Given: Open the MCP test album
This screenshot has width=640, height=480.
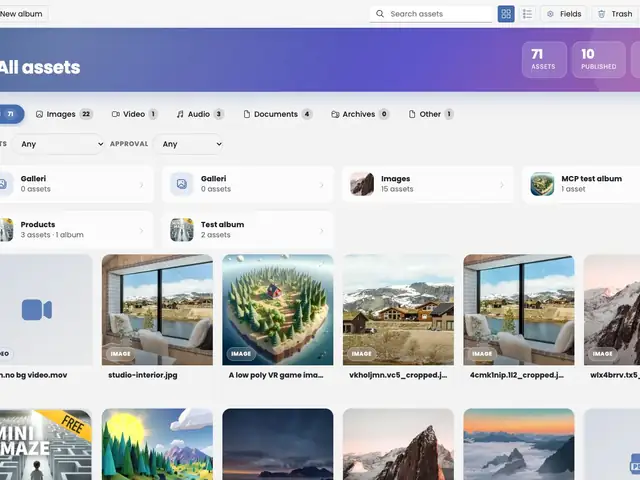Looking at the screenshot, I should (x=581, y=184).
